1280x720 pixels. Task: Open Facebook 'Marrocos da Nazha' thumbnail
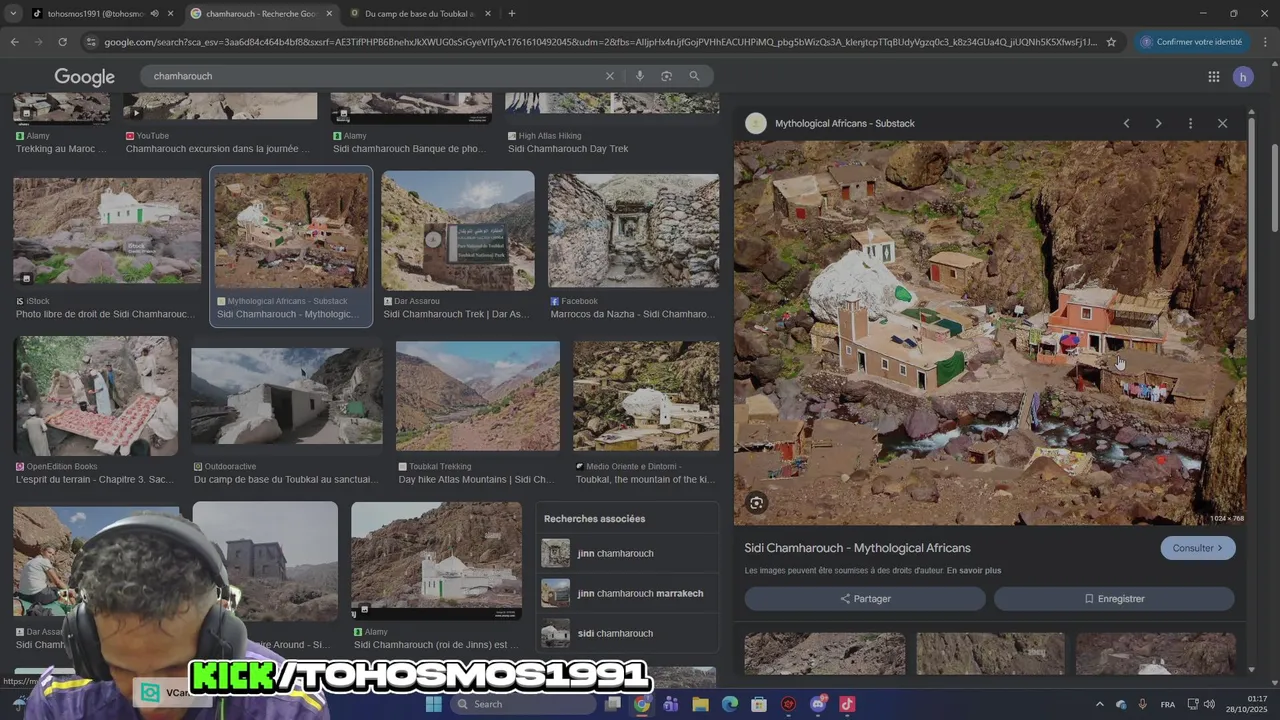(x=633, y=231)
